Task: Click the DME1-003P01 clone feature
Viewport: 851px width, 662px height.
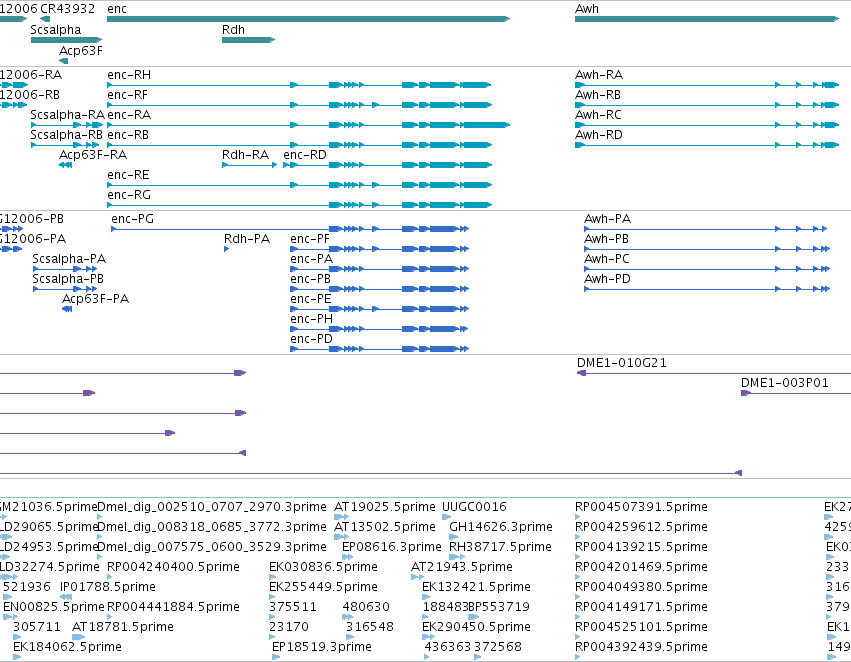Action: [x=796, y=393]
